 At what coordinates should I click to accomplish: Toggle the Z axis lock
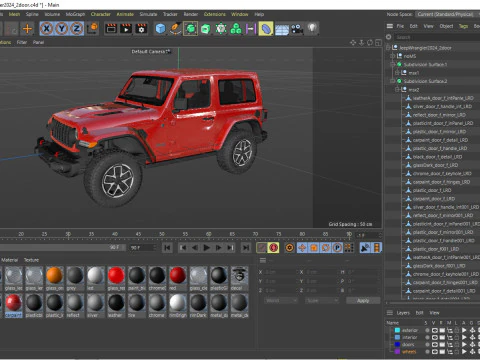tap(77, 29)
